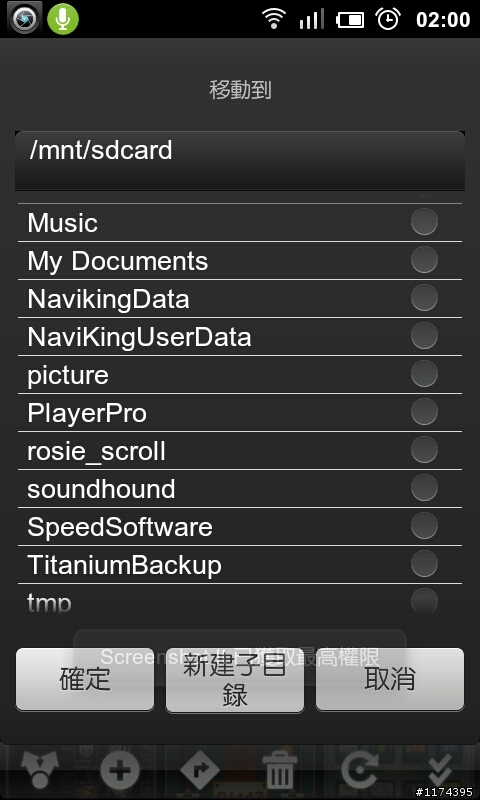This screenshot has width=480, height=800.
Task: Select the TitaniumBackup radio button
Action: 424,564
